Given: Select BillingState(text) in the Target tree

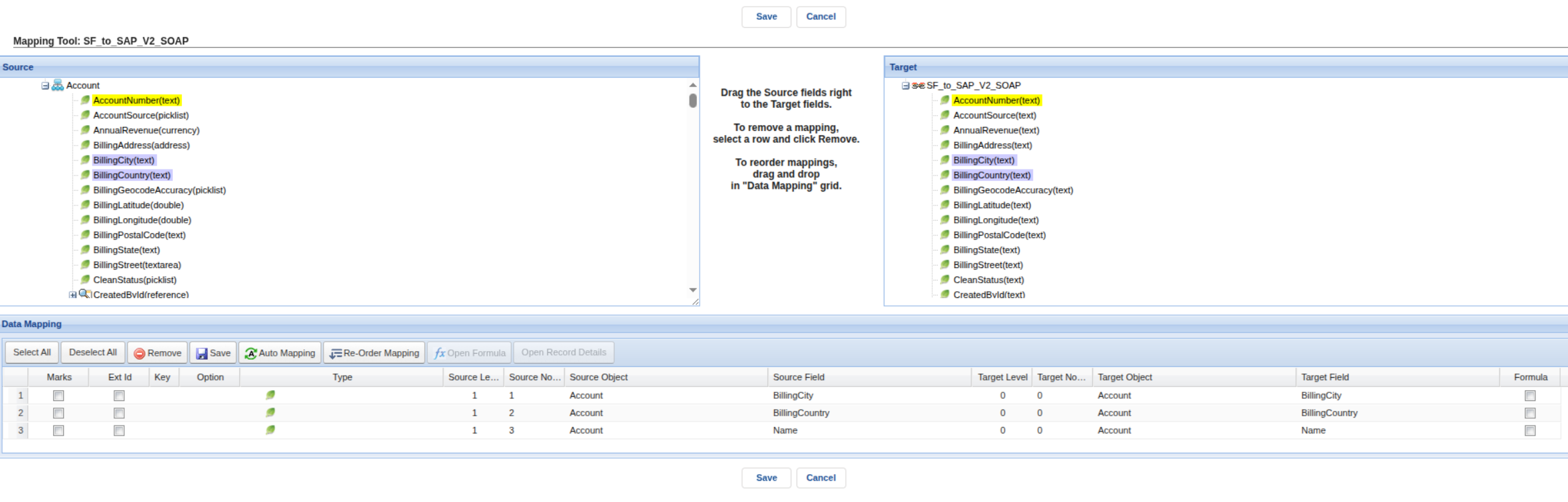Looking at the screenshot, I should click(x=987, y=250).
